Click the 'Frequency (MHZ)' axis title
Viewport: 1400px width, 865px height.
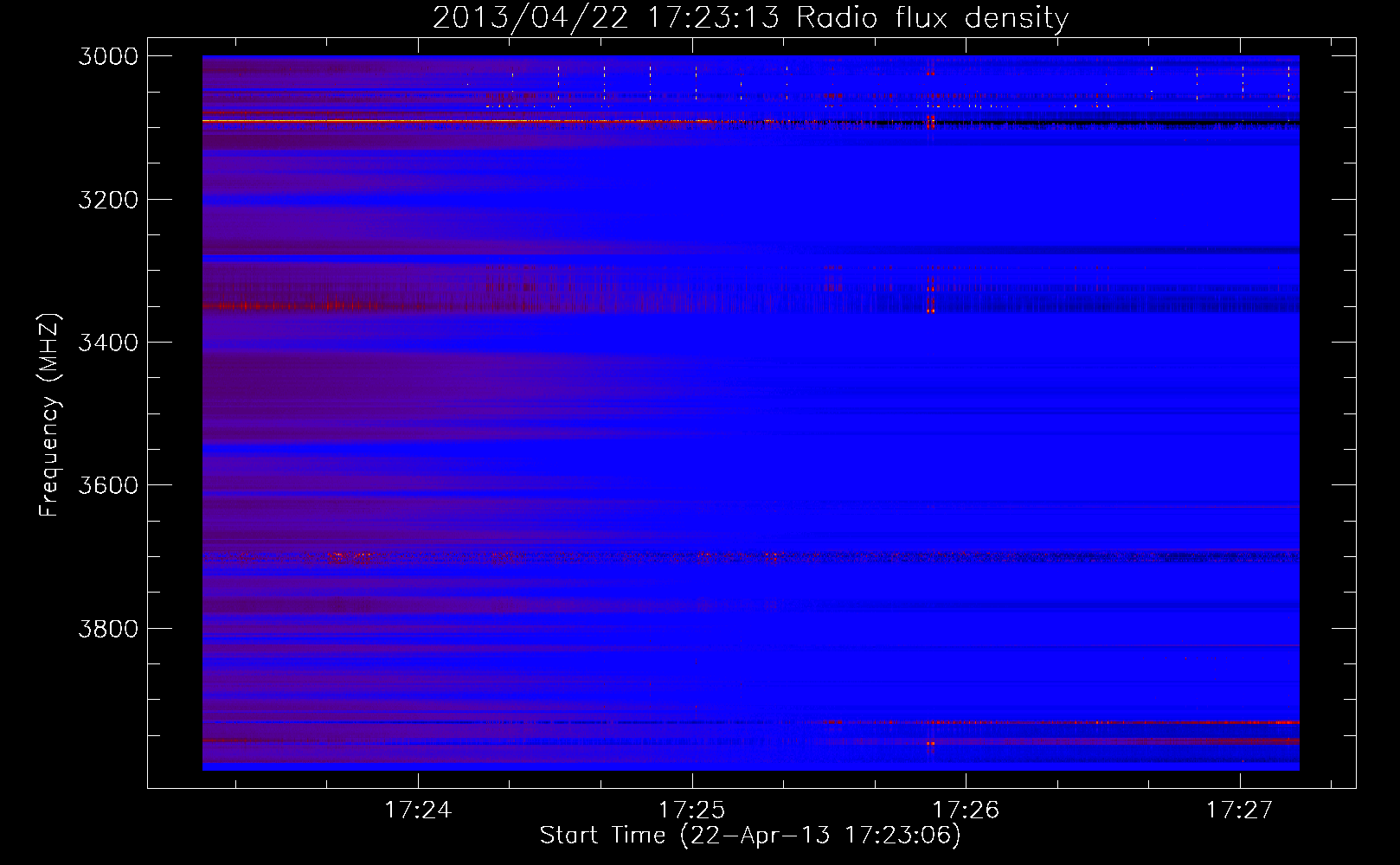coord(50,415)
